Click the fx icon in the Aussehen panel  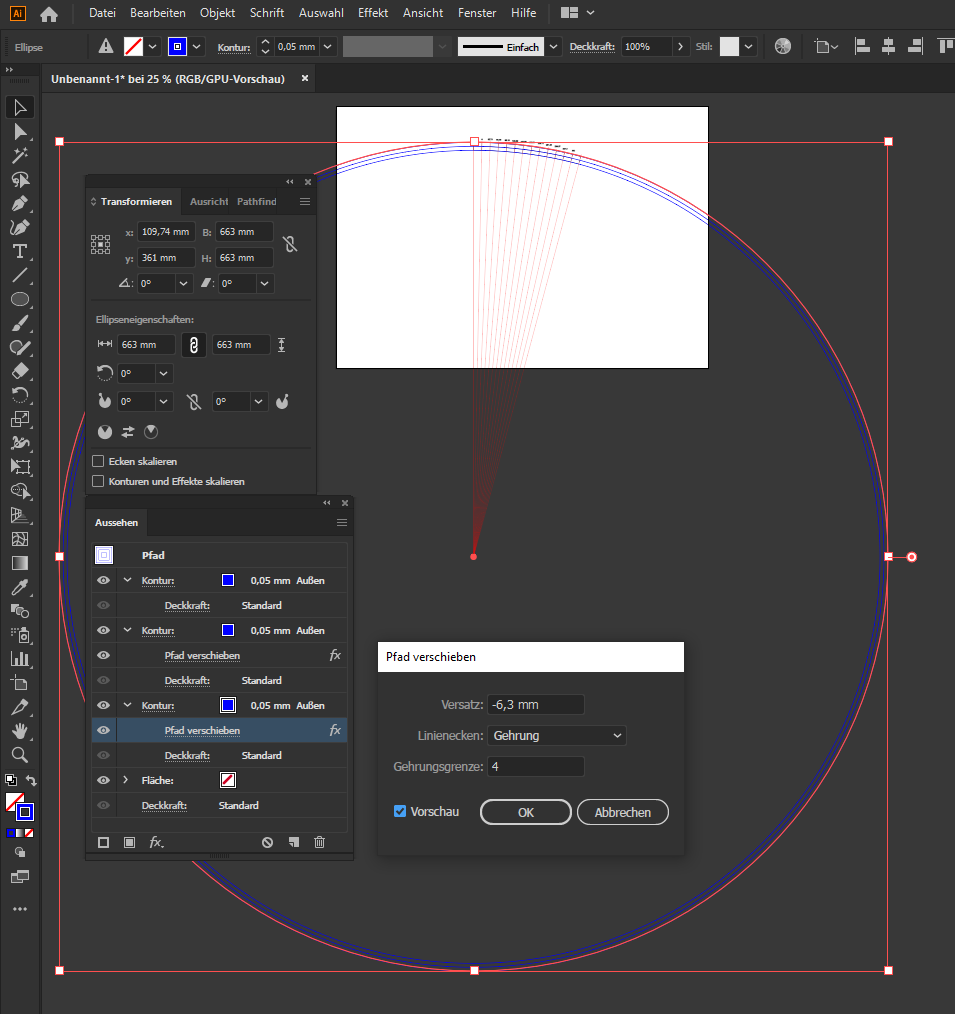point(155,842)
